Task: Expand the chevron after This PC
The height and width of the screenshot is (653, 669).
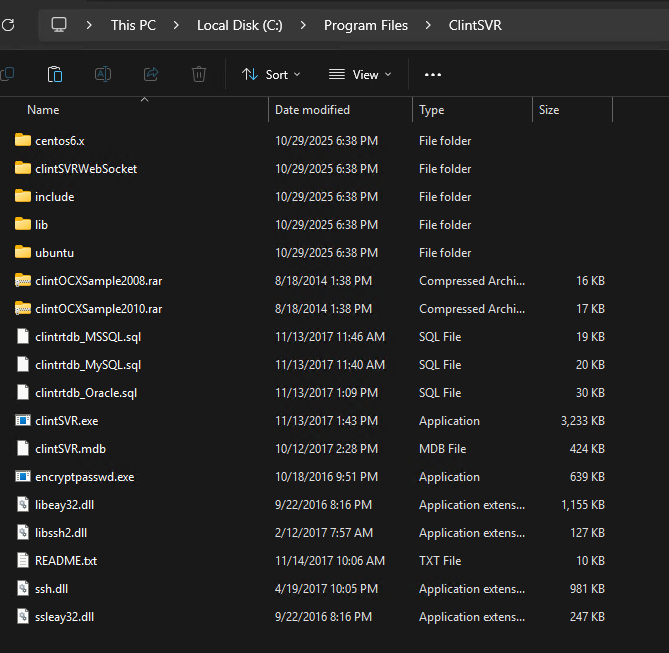Action: (176, 25)
